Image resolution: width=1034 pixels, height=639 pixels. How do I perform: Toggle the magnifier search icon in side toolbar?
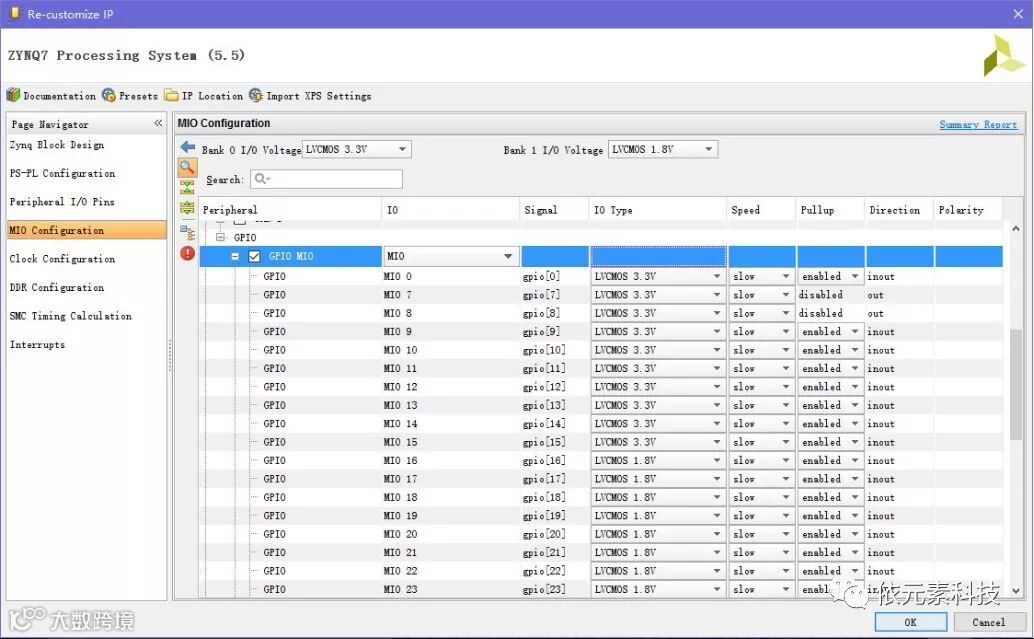tap(187, 167)
